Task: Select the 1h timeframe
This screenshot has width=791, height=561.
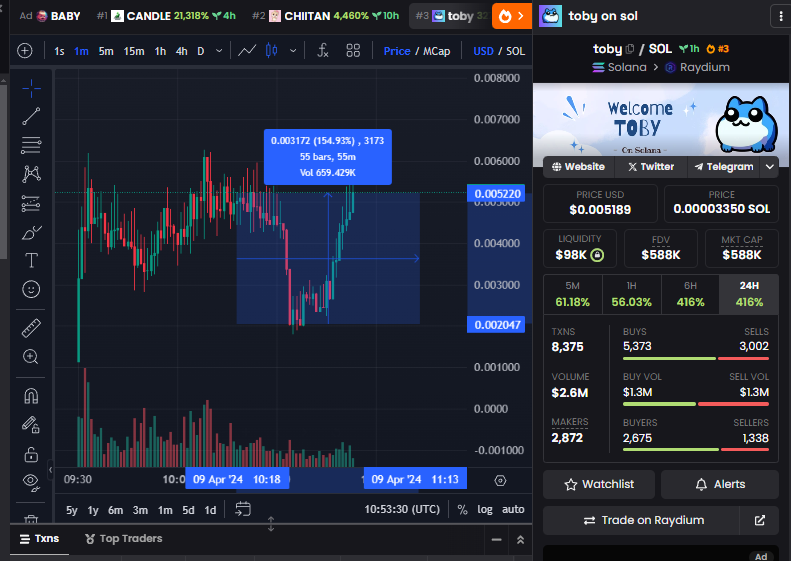Action: tap(160, 51)
